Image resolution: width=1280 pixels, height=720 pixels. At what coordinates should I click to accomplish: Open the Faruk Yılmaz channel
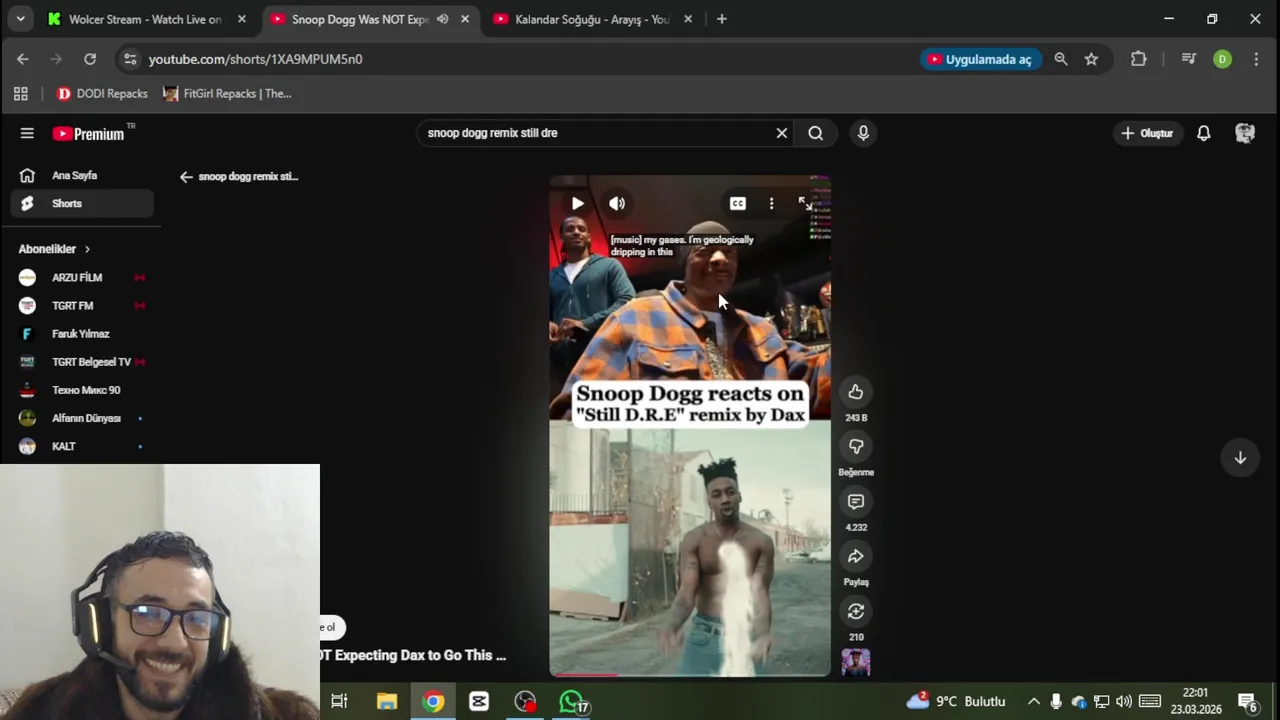(82, 333)
